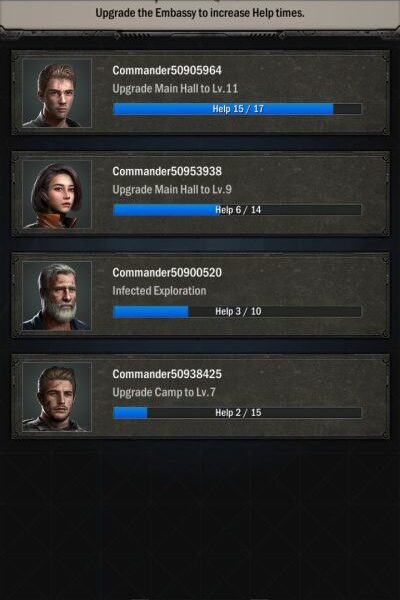Tap the Commander50900520 name label
This screenshot has width=400, height=600.
coord(167,273)
